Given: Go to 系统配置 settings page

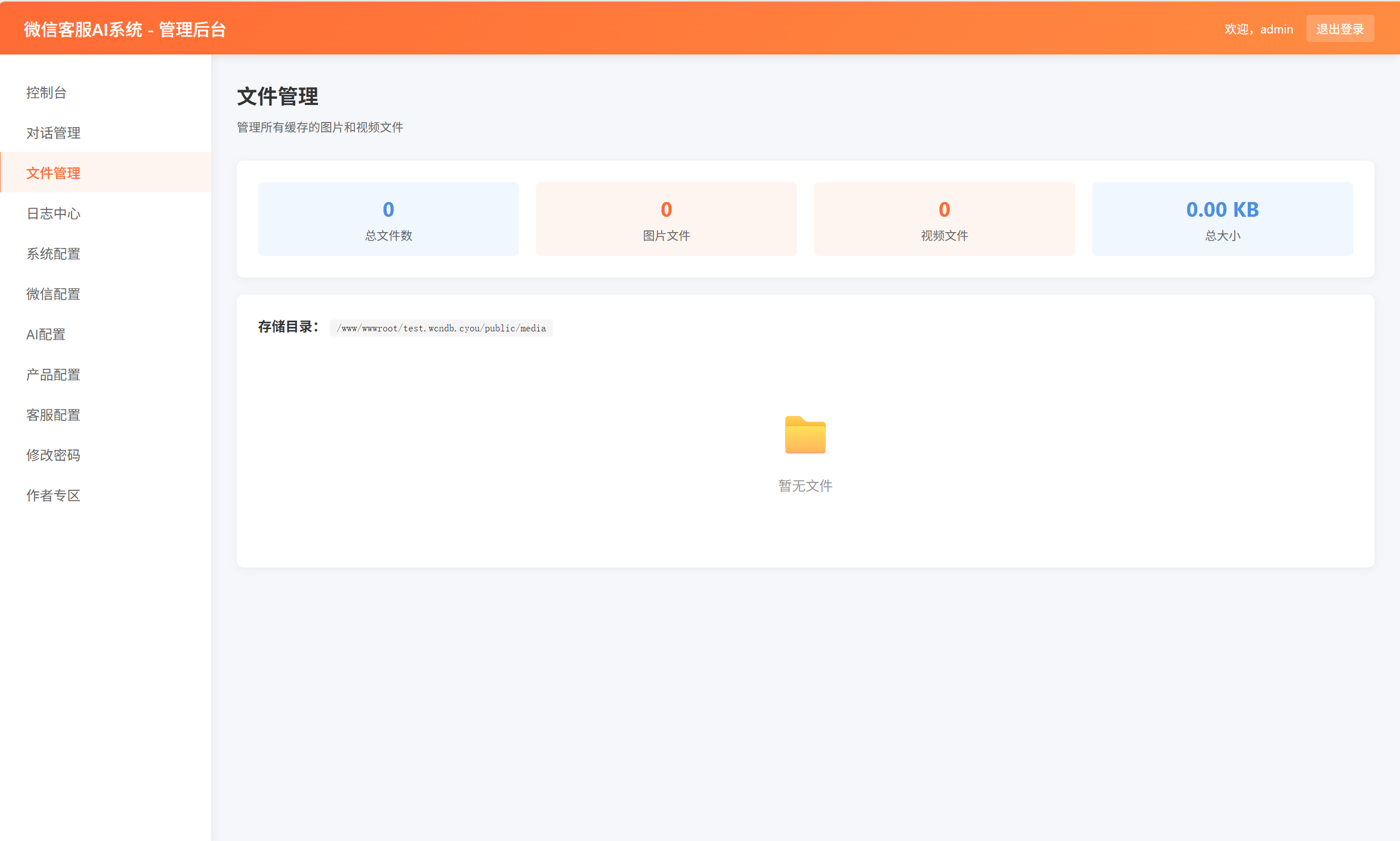Looking at the screenshot, I should [53, 253].
